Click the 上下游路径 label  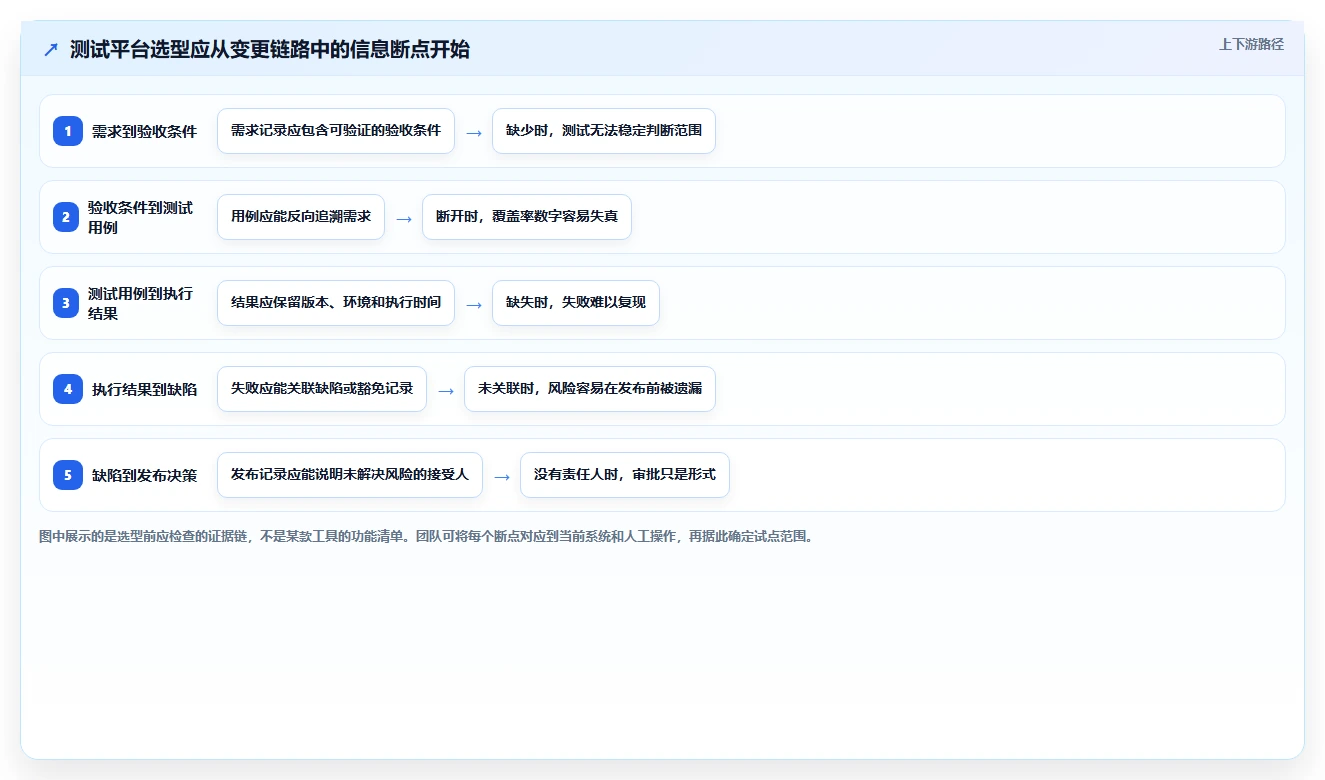1251,45
